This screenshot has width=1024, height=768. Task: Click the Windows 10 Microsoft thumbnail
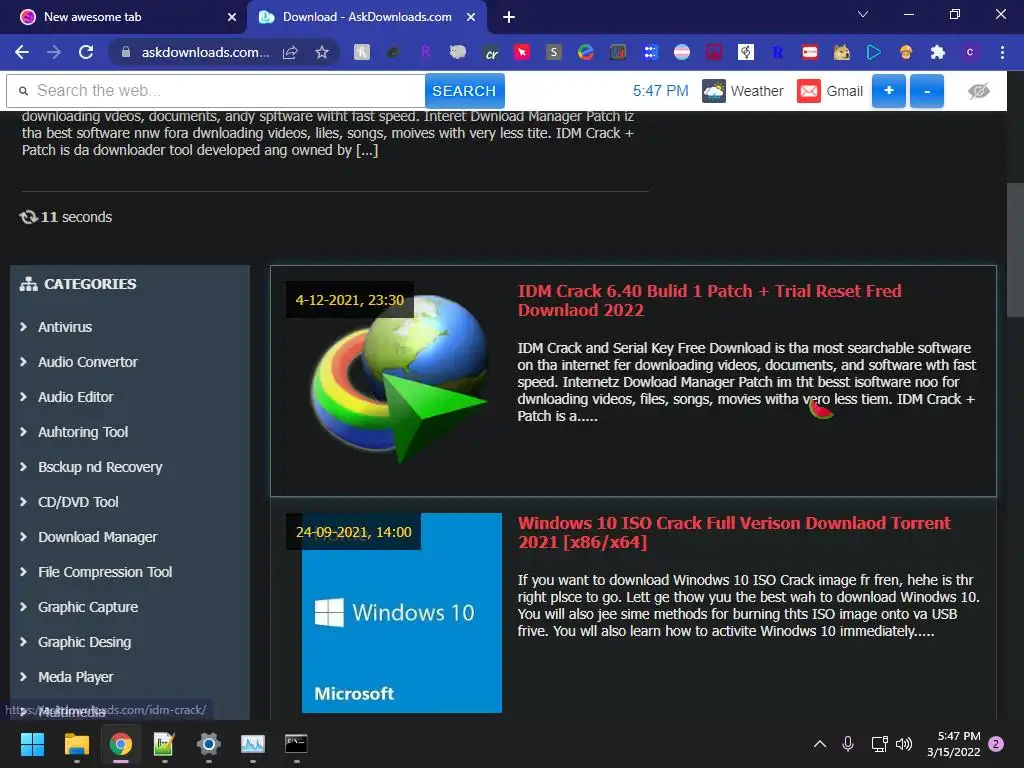point(402,613)
